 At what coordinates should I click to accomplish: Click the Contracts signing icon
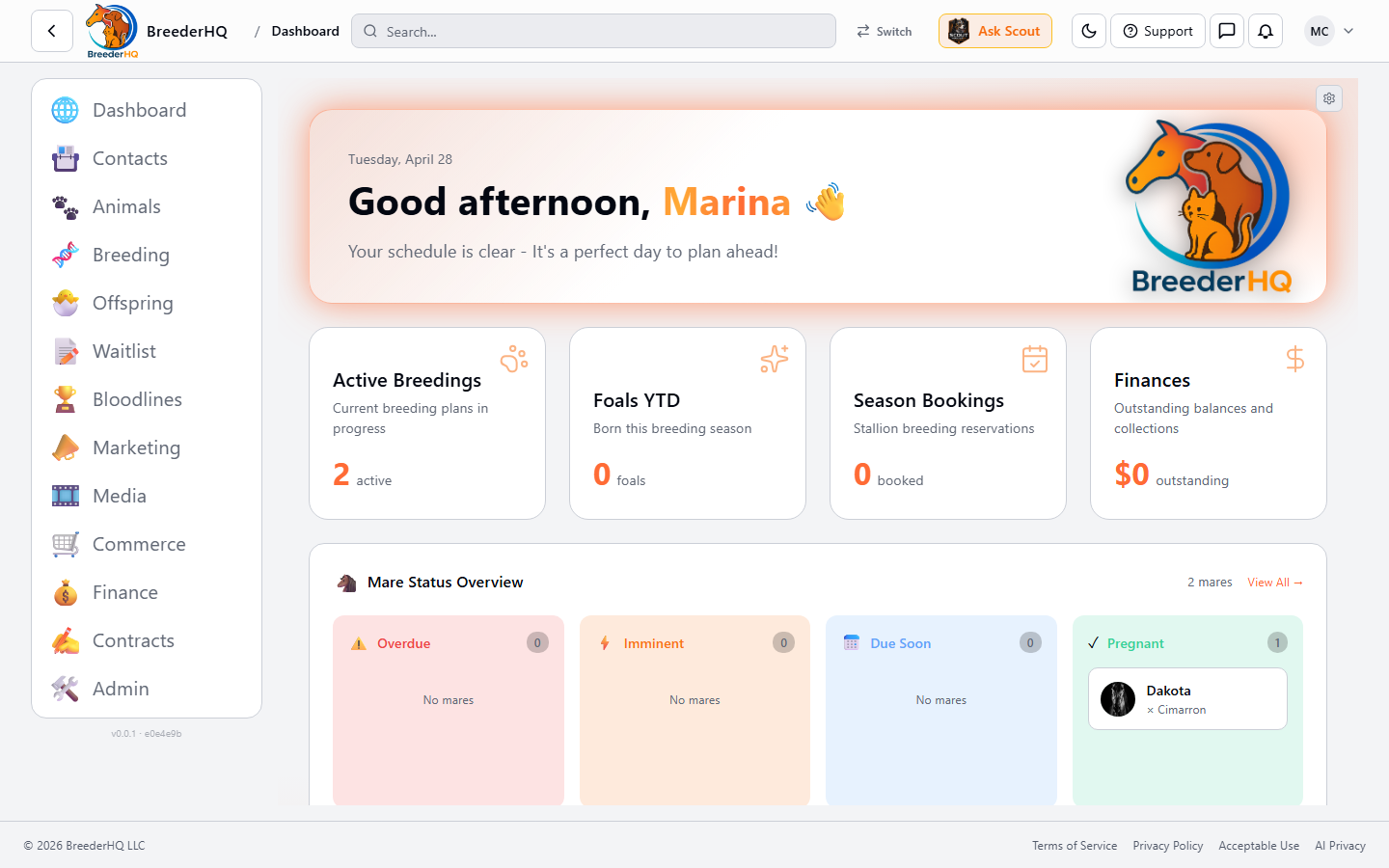(x=66, y=640)
